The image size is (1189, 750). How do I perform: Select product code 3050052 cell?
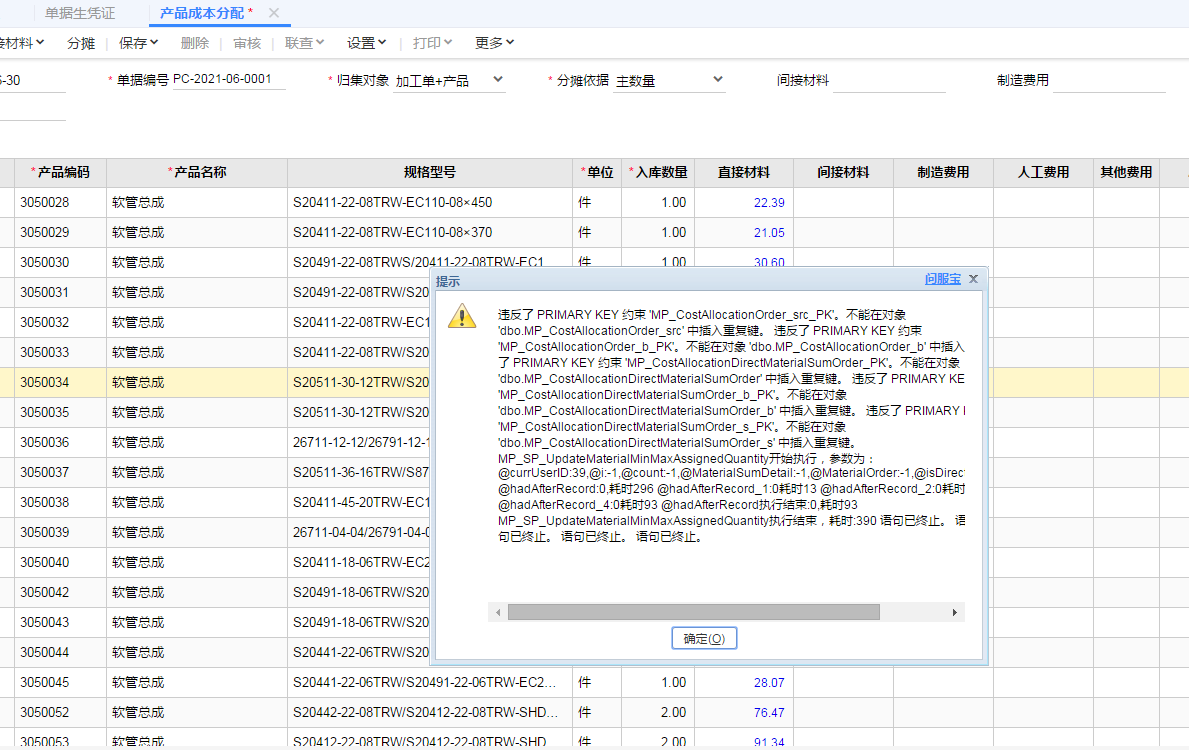point(60,713)
